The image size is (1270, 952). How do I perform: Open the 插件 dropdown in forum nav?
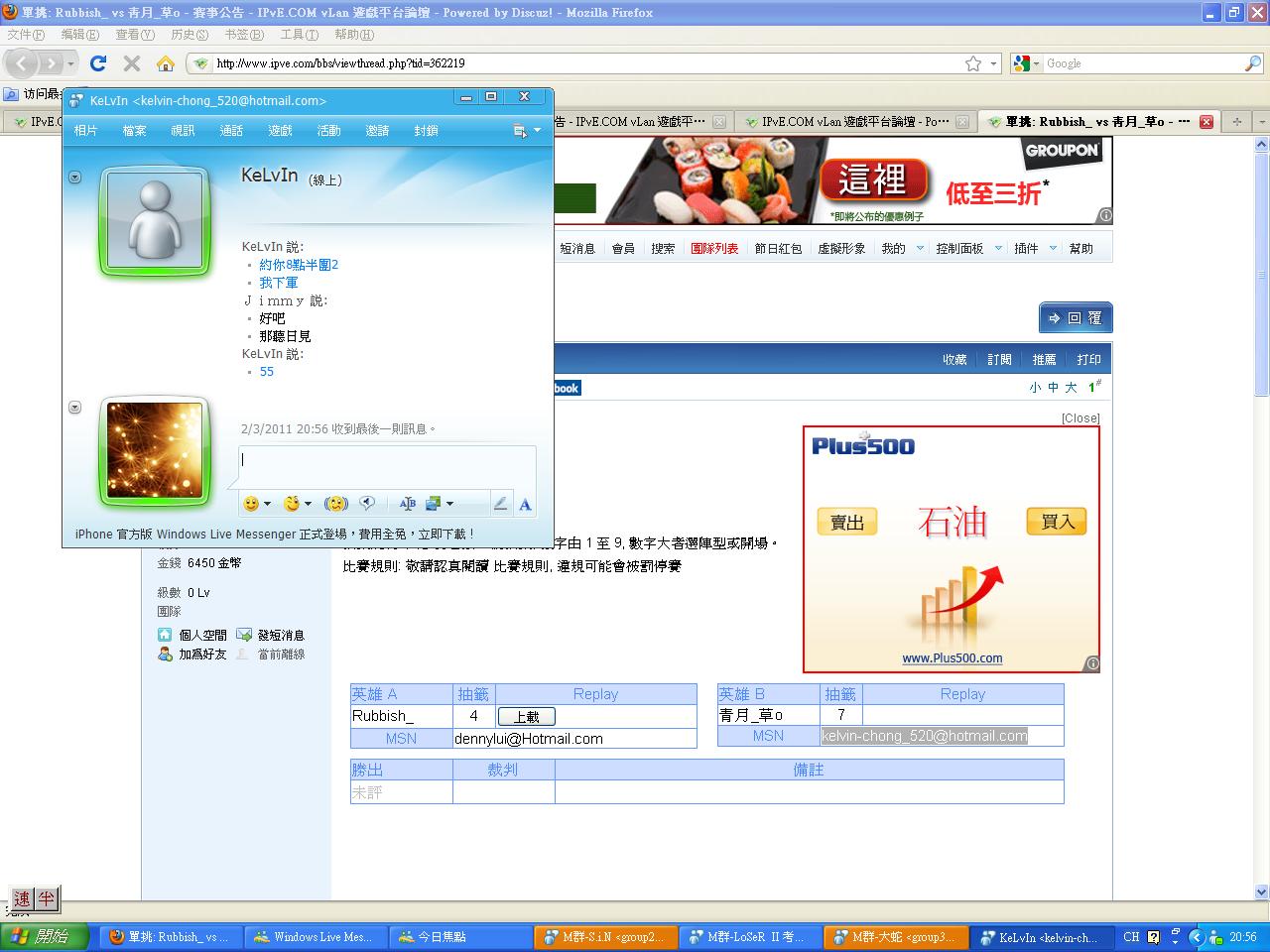[x=1053, y=249]
